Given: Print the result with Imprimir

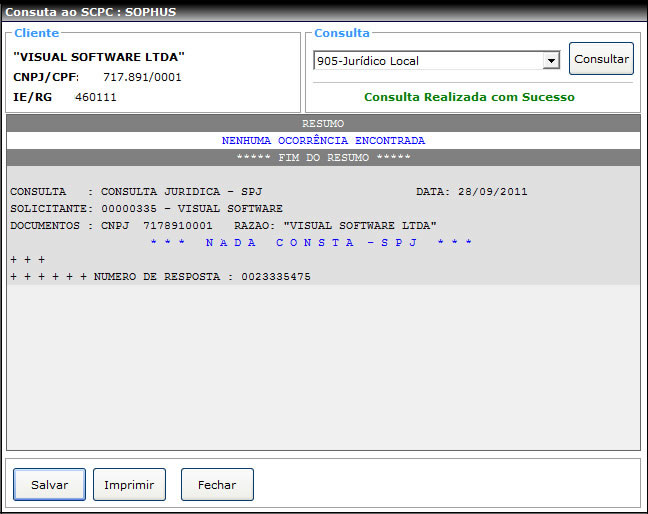Looking at the screenshot, I should tap(129, 484).
